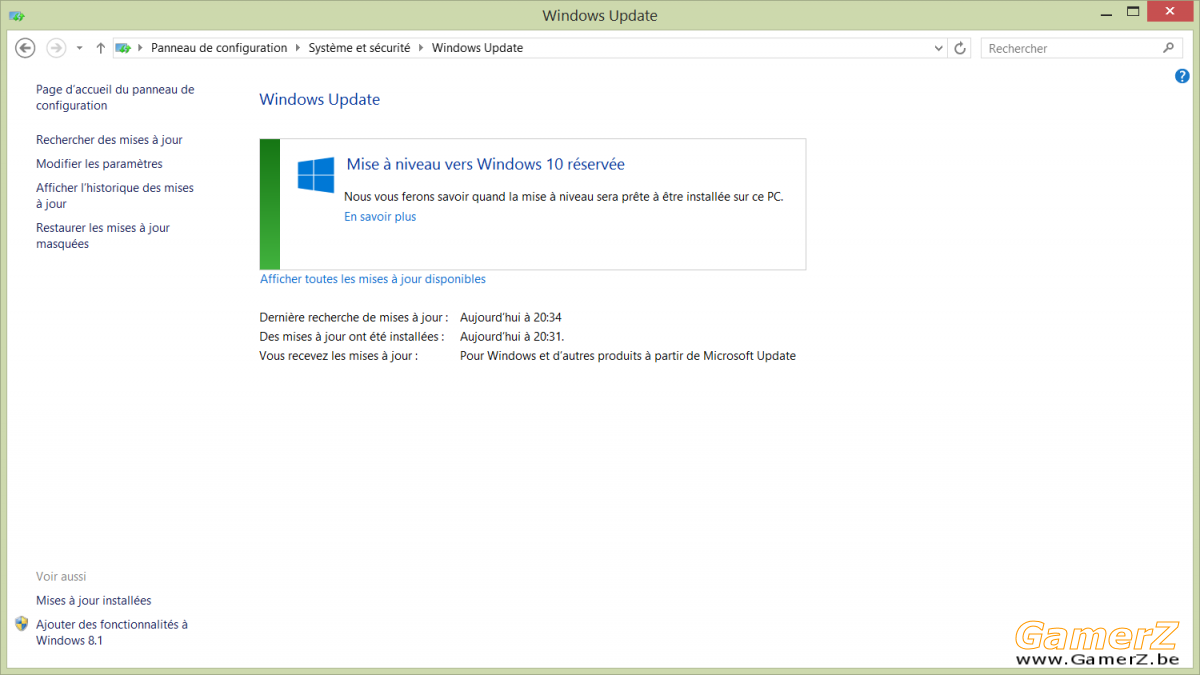This screenshot has width=1200, height=675.
Task: Close the Windows Update window
Action: pos(1170,12)
